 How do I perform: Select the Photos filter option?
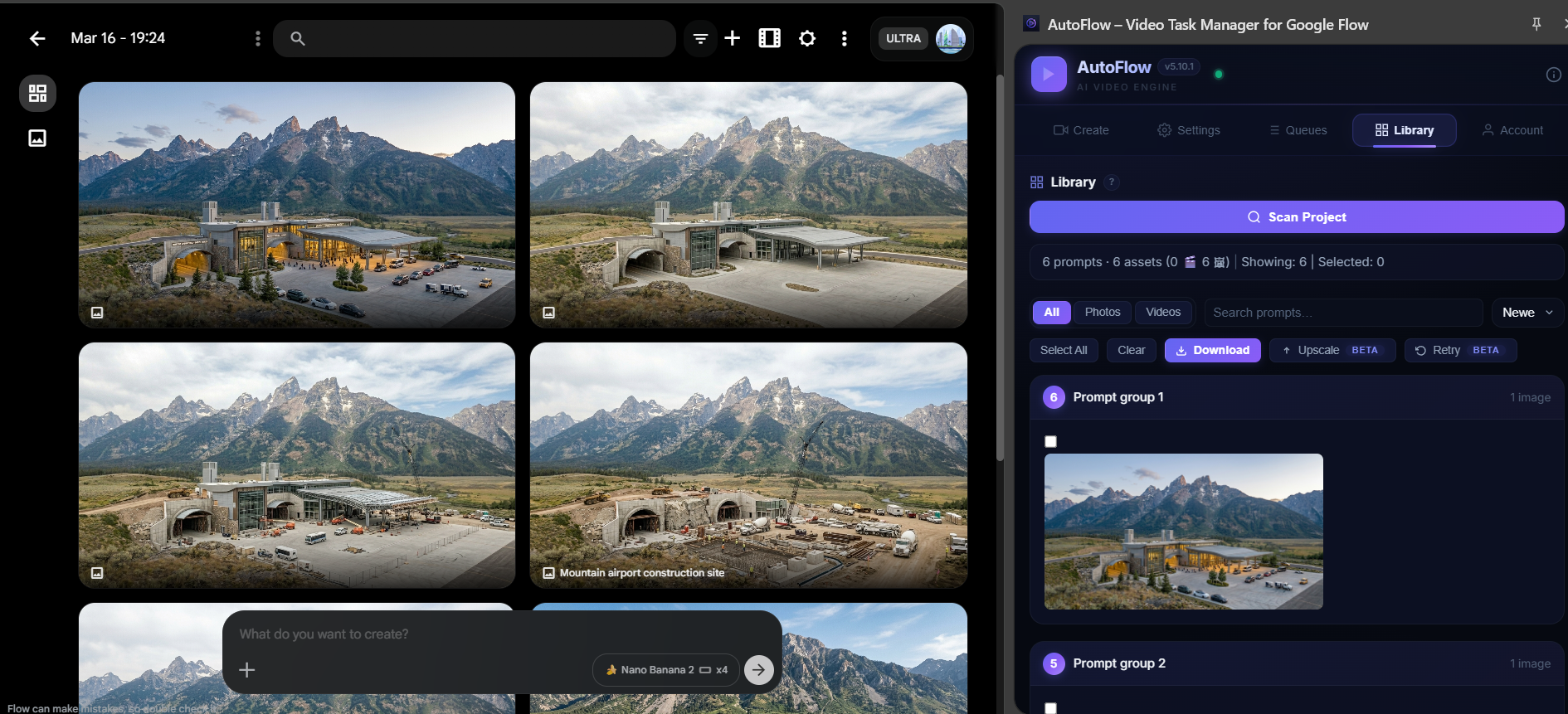click(1102, 313)
